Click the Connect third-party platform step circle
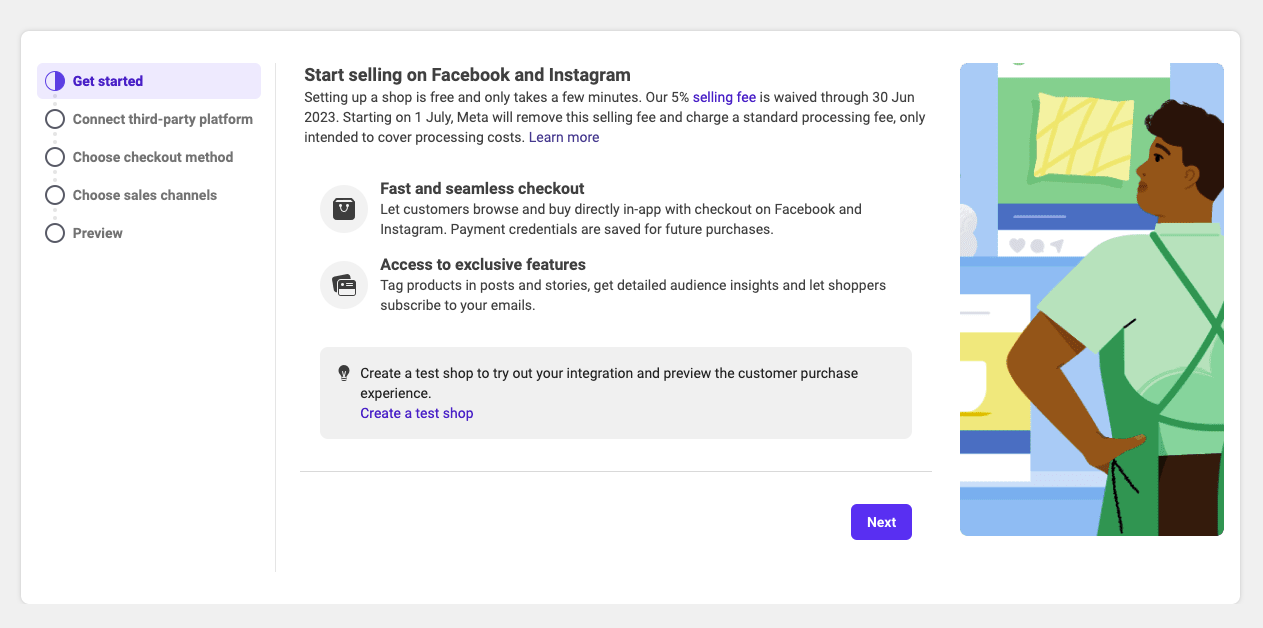Viewport: 1263px width, 628px height. coord(55,118)
